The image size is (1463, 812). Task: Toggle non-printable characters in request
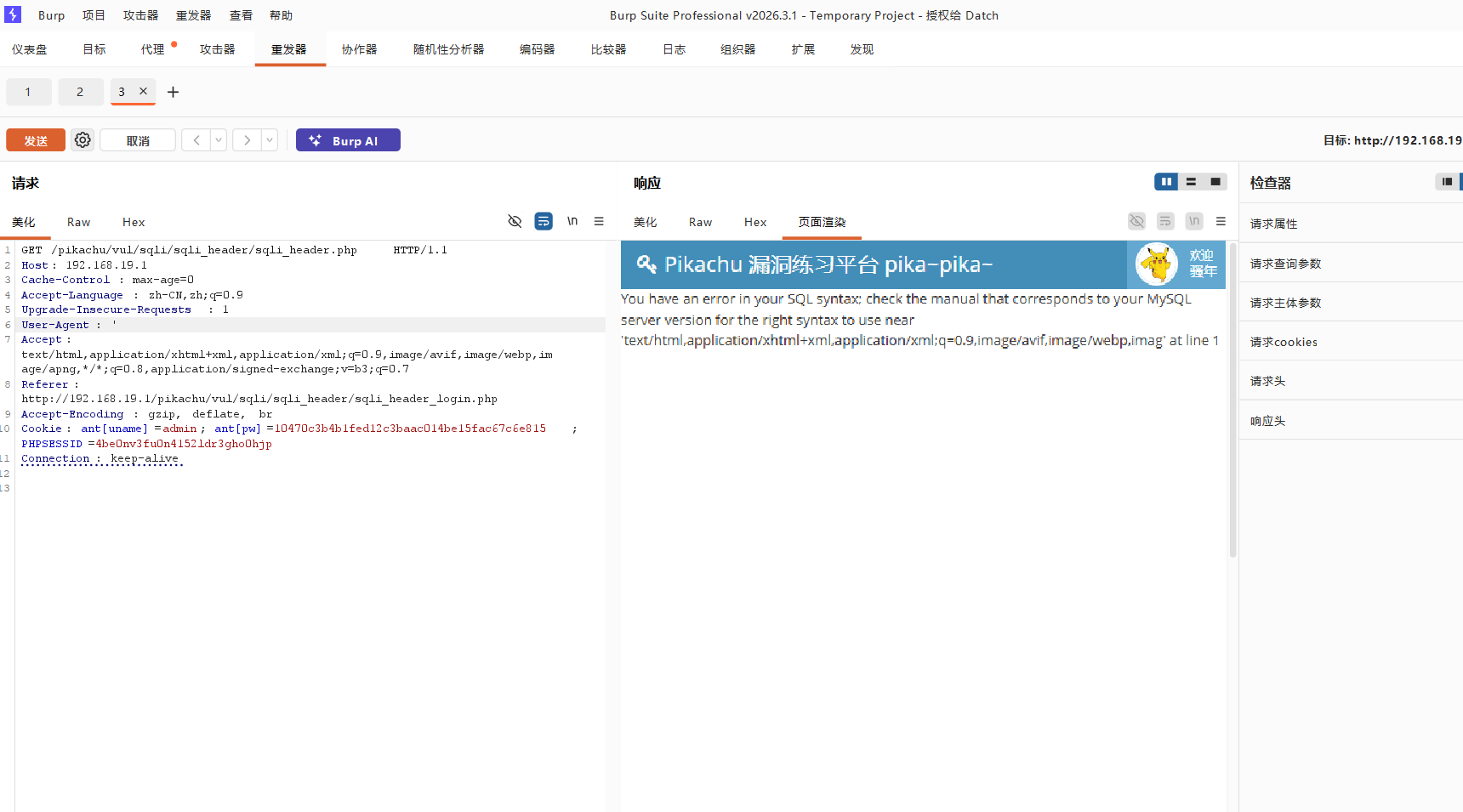click(515, 221)
